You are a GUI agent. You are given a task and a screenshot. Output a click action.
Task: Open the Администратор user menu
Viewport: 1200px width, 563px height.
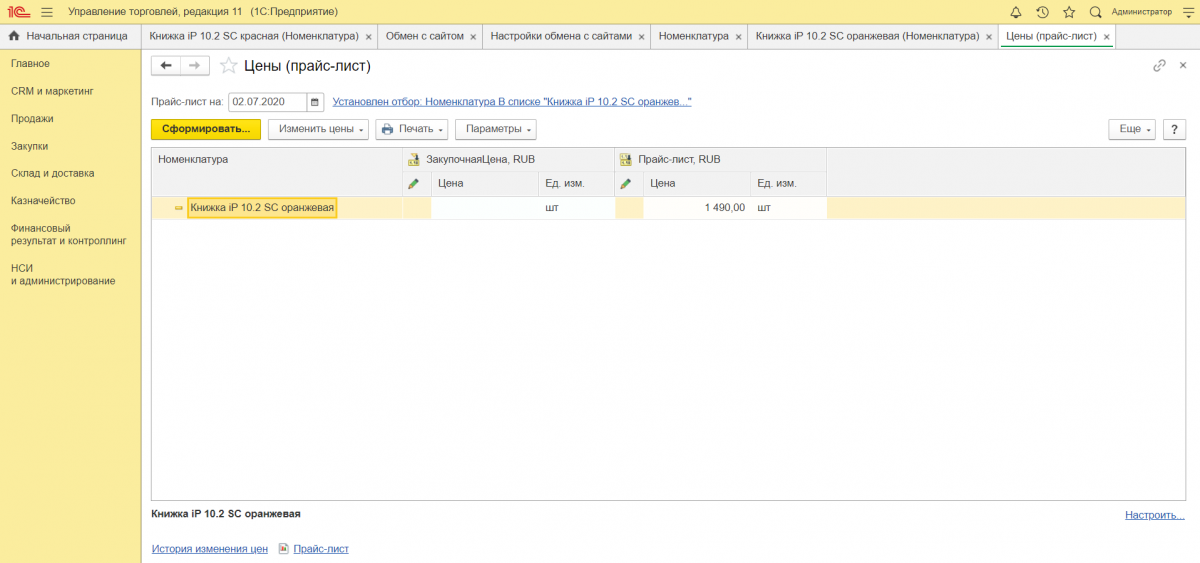1141,12
